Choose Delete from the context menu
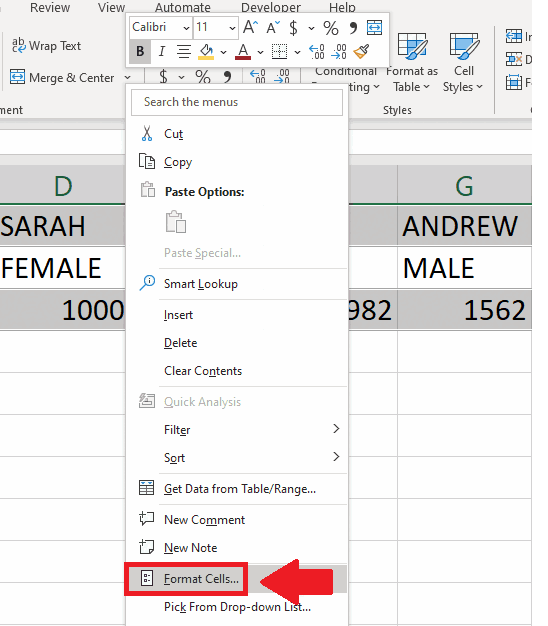 click(x=237, y=343)
